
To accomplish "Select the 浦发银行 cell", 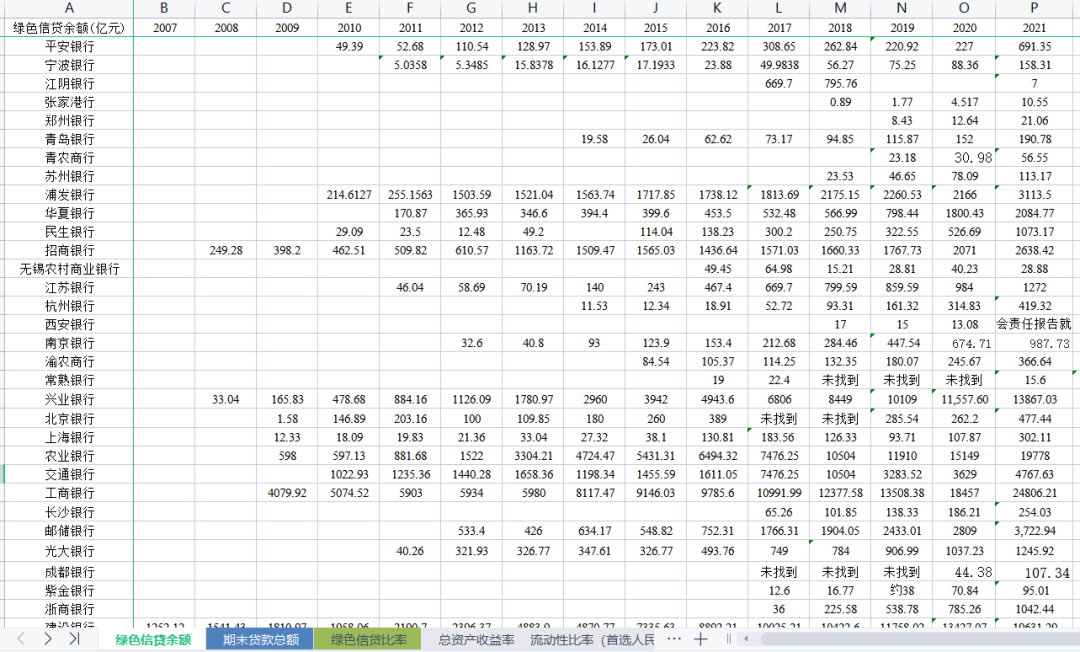I will 69,195.
